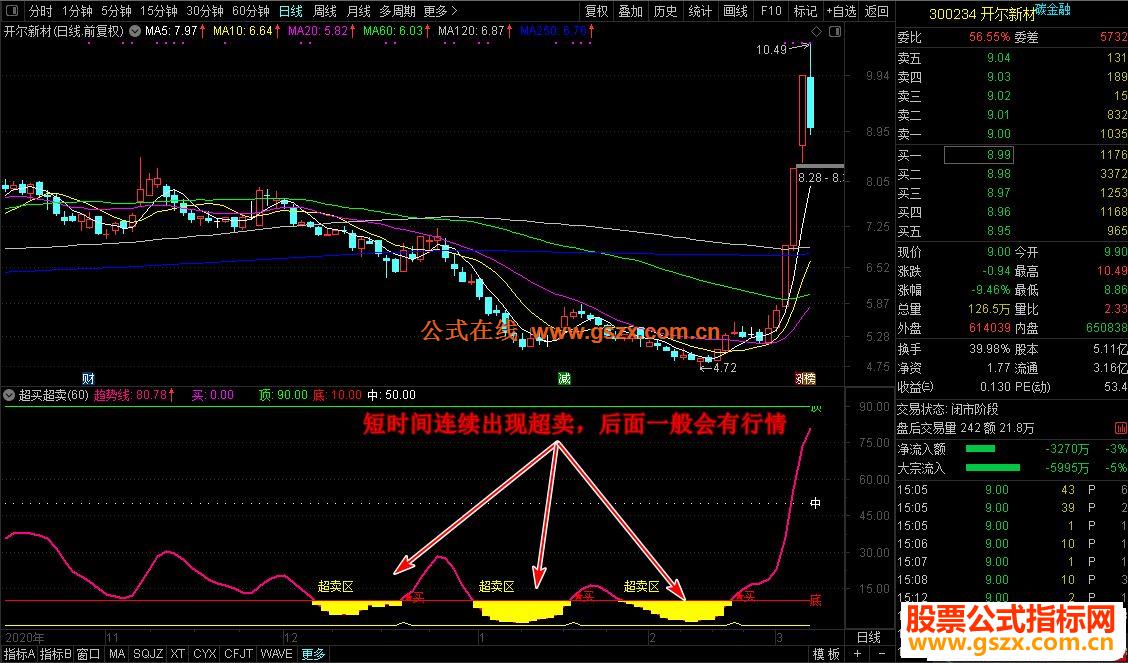Viewport: 1128px width, 663px height.
Task: Click the 返回 back button
Action: [x=876, y=11]
